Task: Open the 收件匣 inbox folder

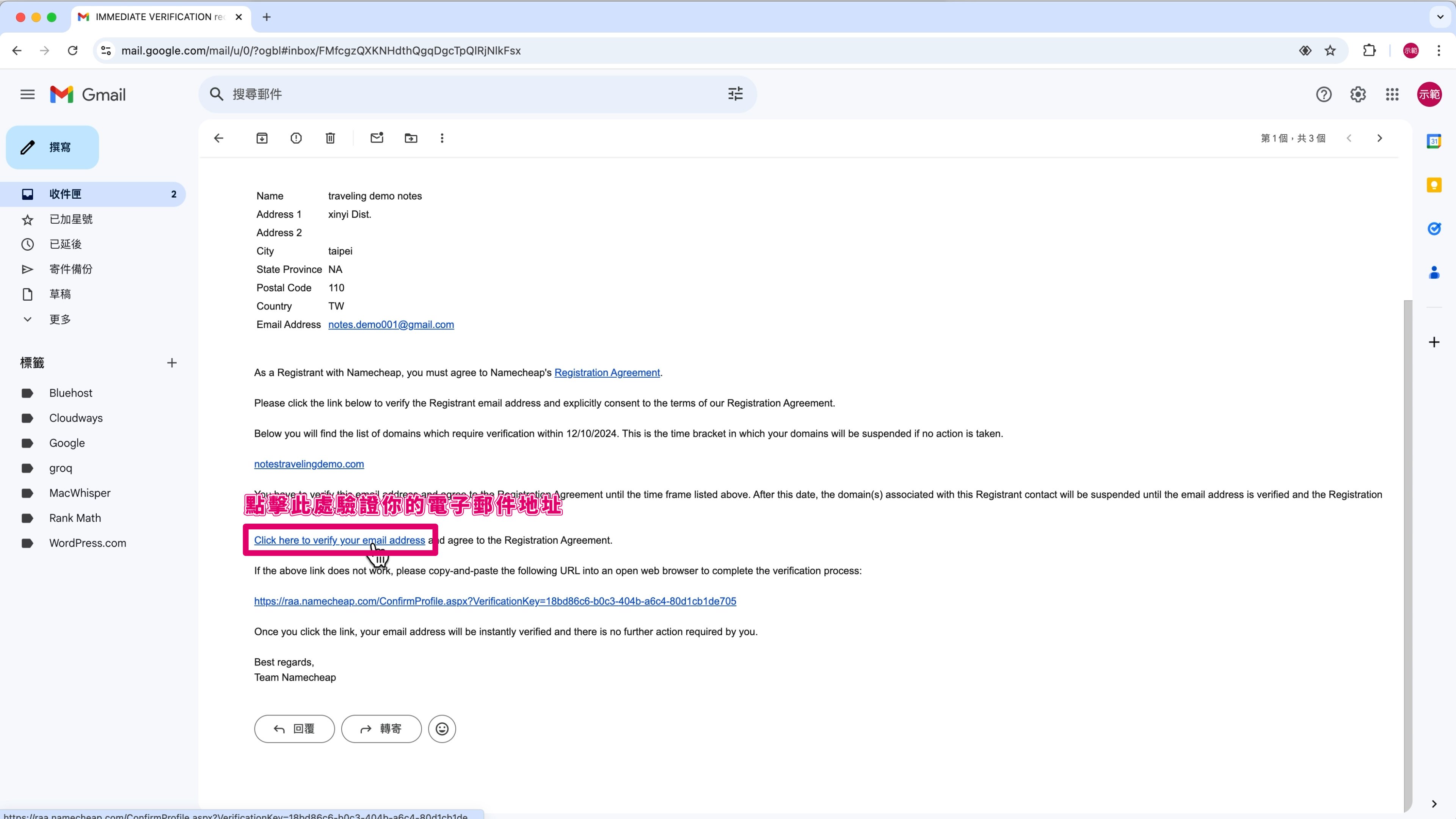Action: pos(66,195)
